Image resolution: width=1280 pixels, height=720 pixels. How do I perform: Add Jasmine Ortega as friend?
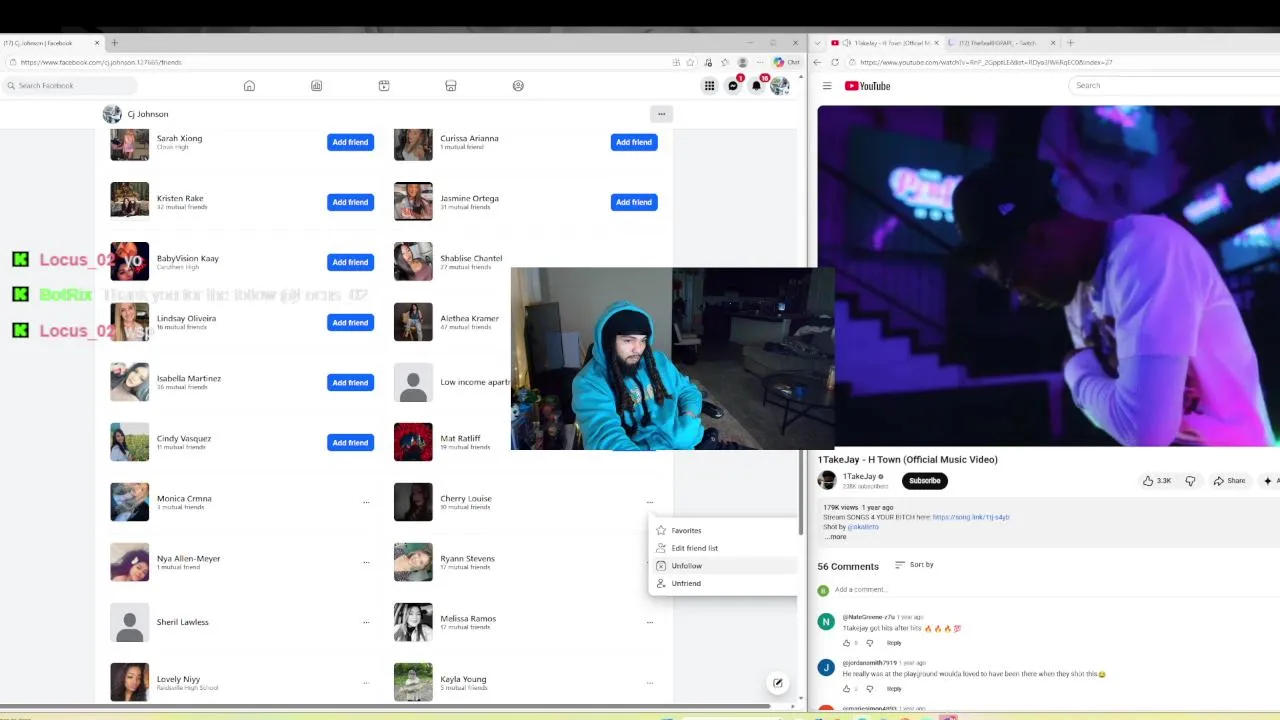coord(634,202)
